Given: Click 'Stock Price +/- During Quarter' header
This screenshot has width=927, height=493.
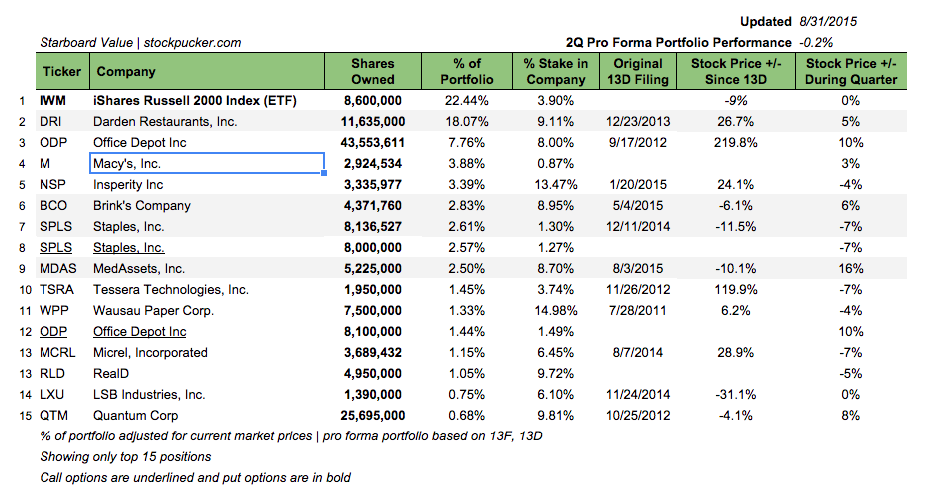Looking at the screenshot, I should [851, 72].
